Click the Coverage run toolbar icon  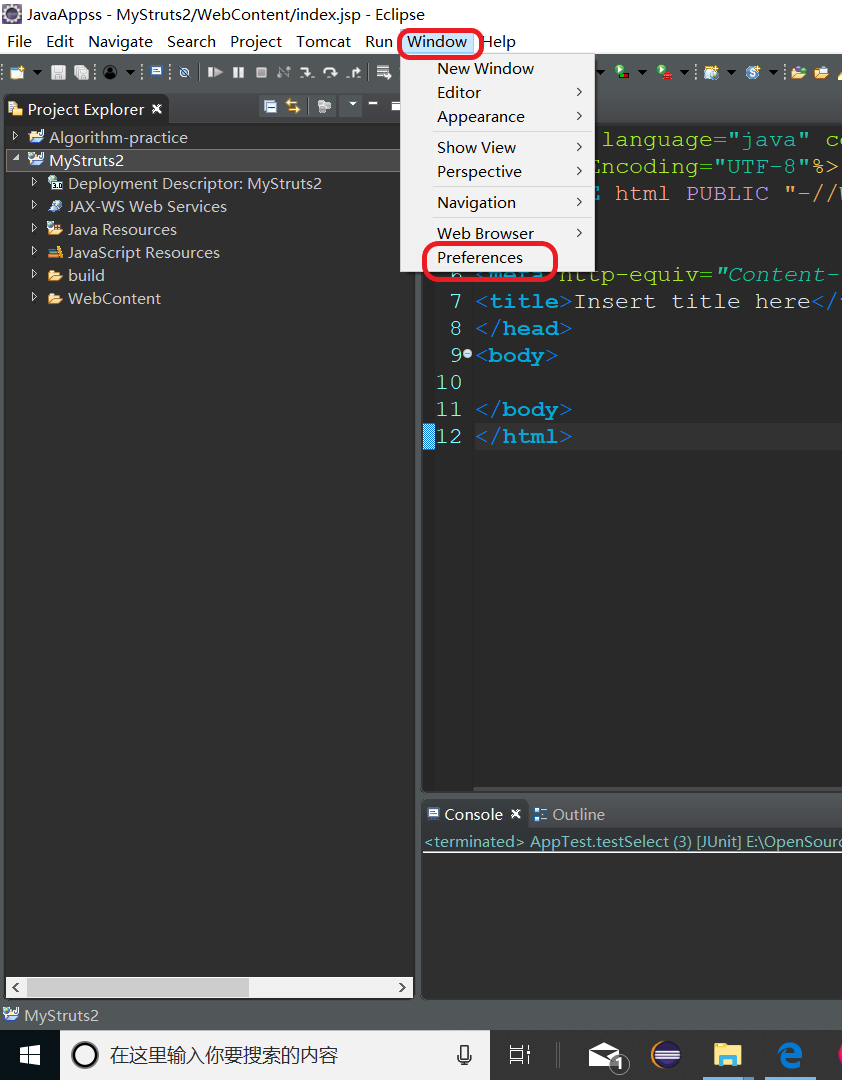(x=622, y=71)
